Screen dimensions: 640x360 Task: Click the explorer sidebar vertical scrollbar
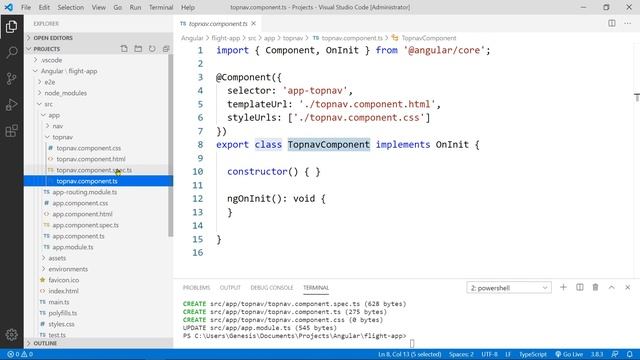coord(171,145)
